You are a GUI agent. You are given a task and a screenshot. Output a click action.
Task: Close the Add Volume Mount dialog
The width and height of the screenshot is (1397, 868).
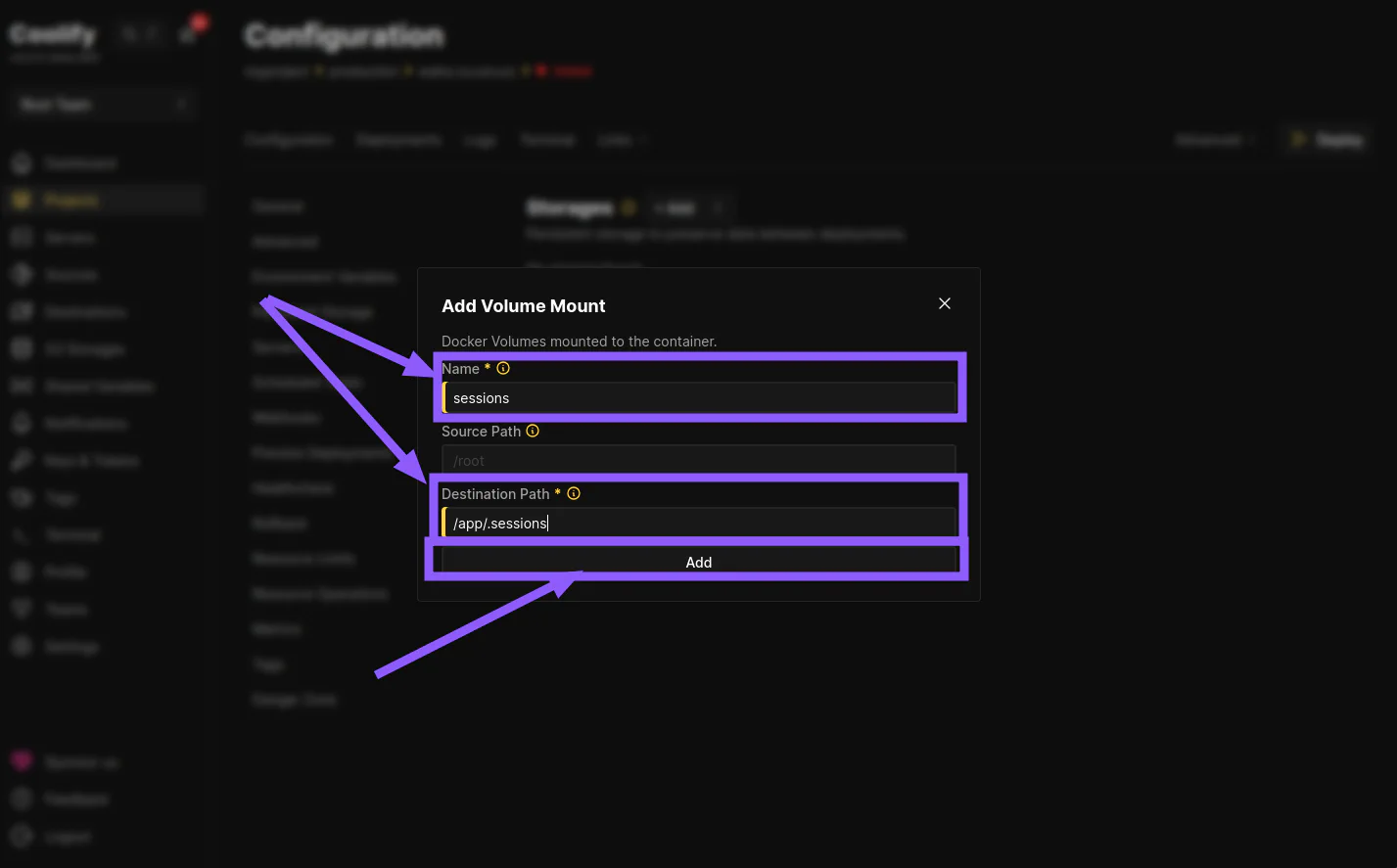[945, 303]
